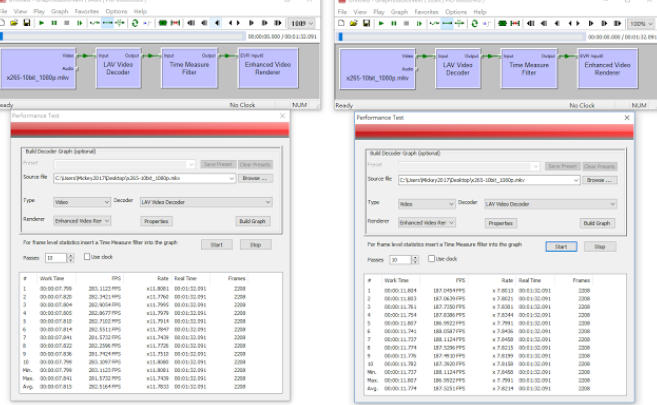Click the seek bar in right window
Screen dimensions: 657x405
click(x=462, y=37)
